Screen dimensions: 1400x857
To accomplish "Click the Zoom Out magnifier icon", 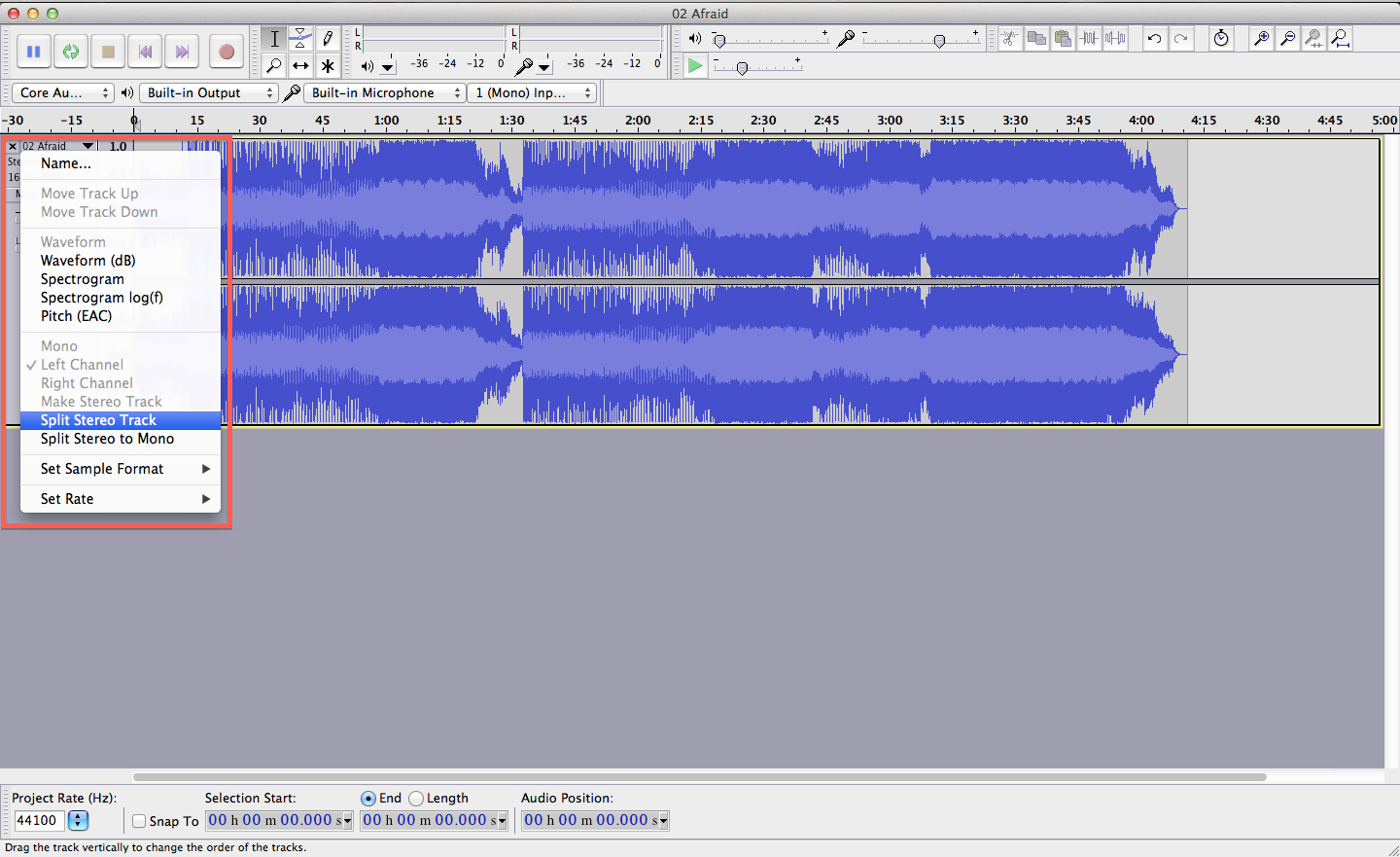I will coord(1288,39).
